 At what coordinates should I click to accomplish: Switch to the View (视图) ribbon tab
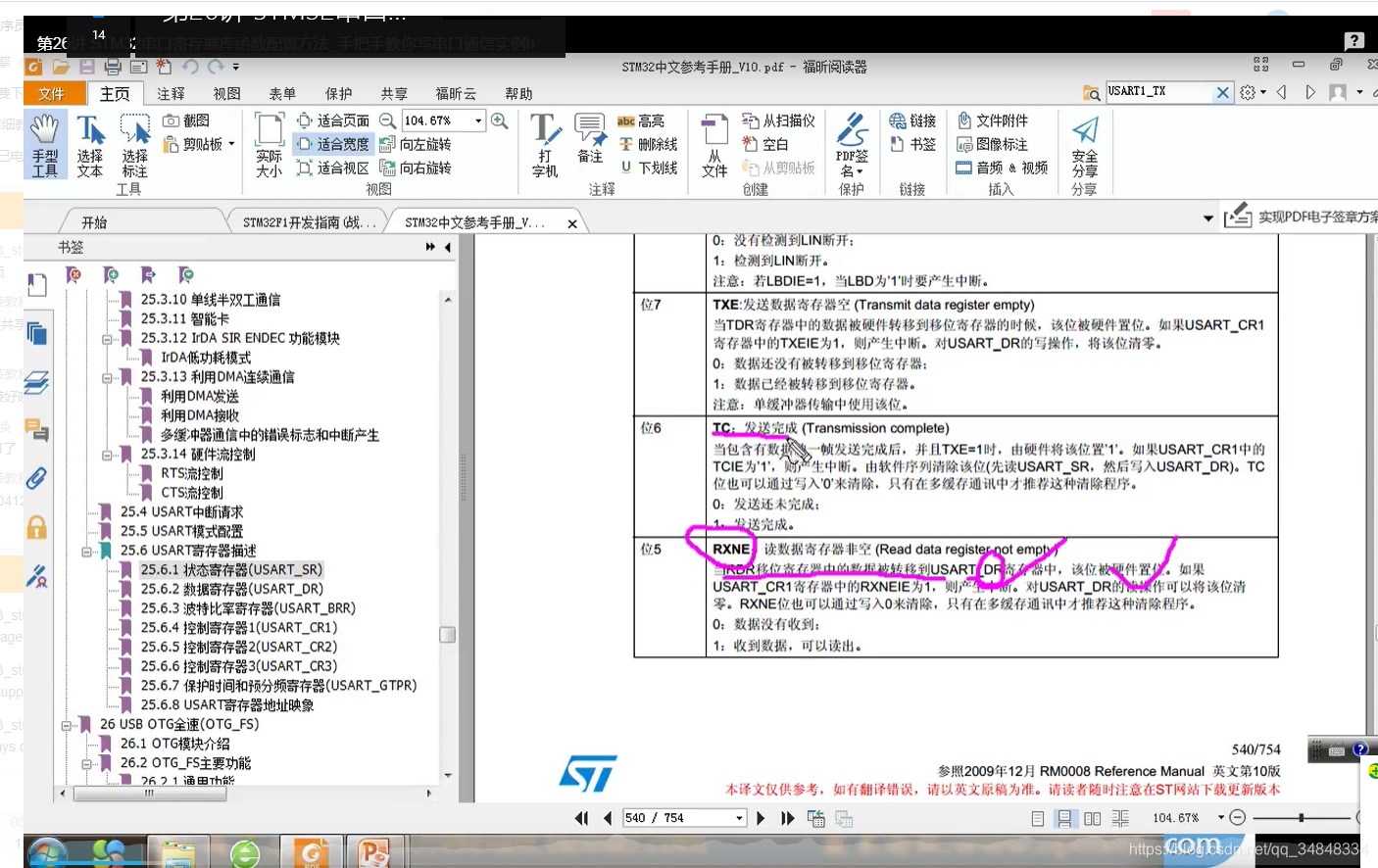[226, 93]
